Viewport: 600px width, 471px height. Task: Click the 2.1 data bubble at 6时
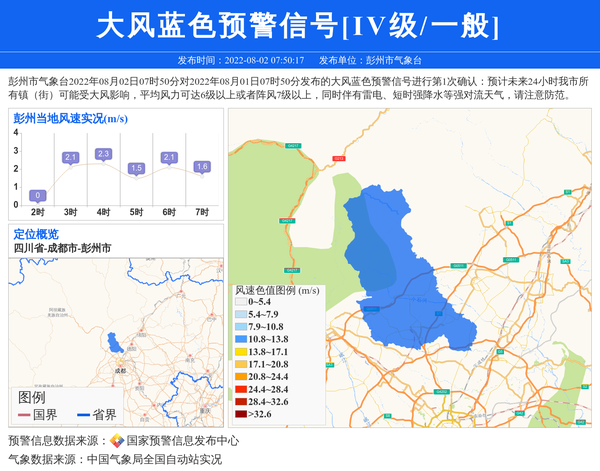(169, 158)
